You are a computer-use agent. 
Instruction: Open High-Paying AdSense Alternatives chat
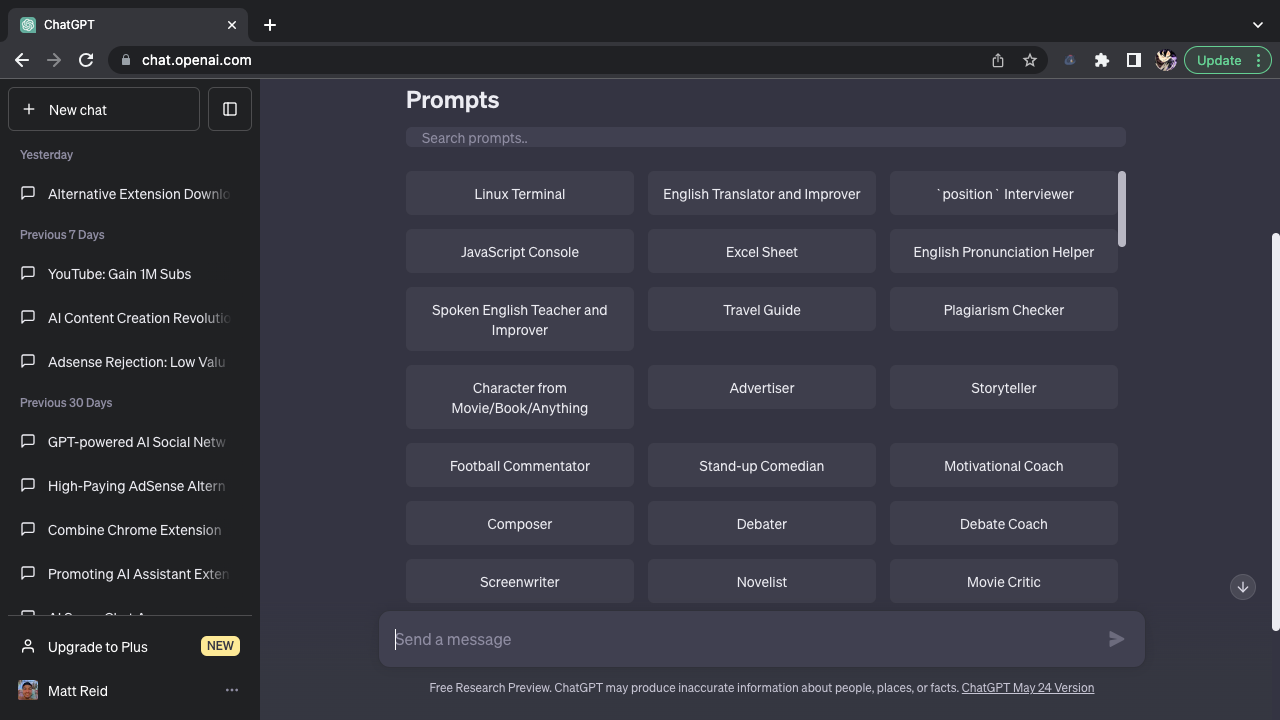pyautogui.click(x=130, y=486)
